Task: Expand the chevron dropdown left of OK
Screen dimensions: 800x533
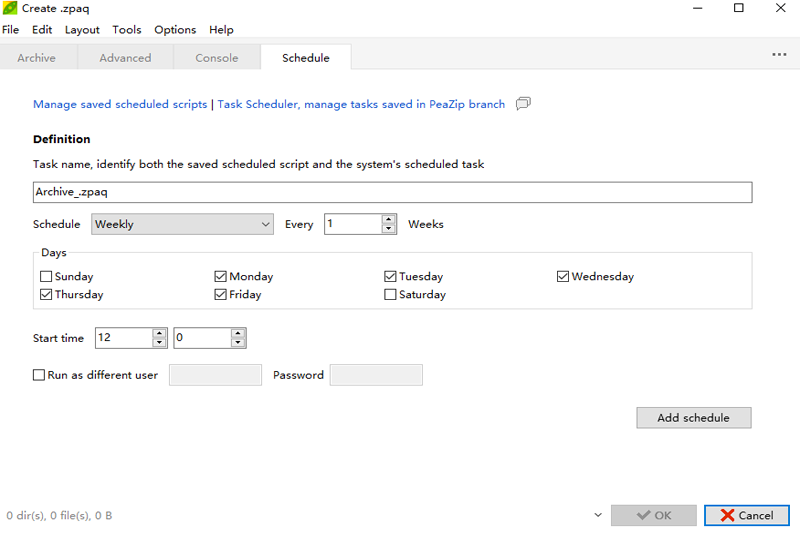Action: click(x=598, y=516)
